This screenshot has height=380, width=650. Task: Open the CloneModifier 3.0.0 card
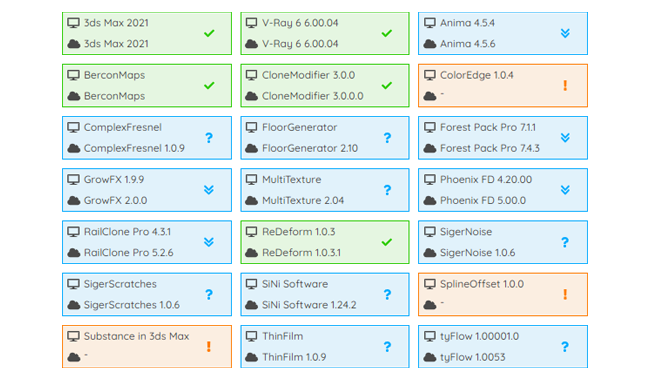(325, 85)
